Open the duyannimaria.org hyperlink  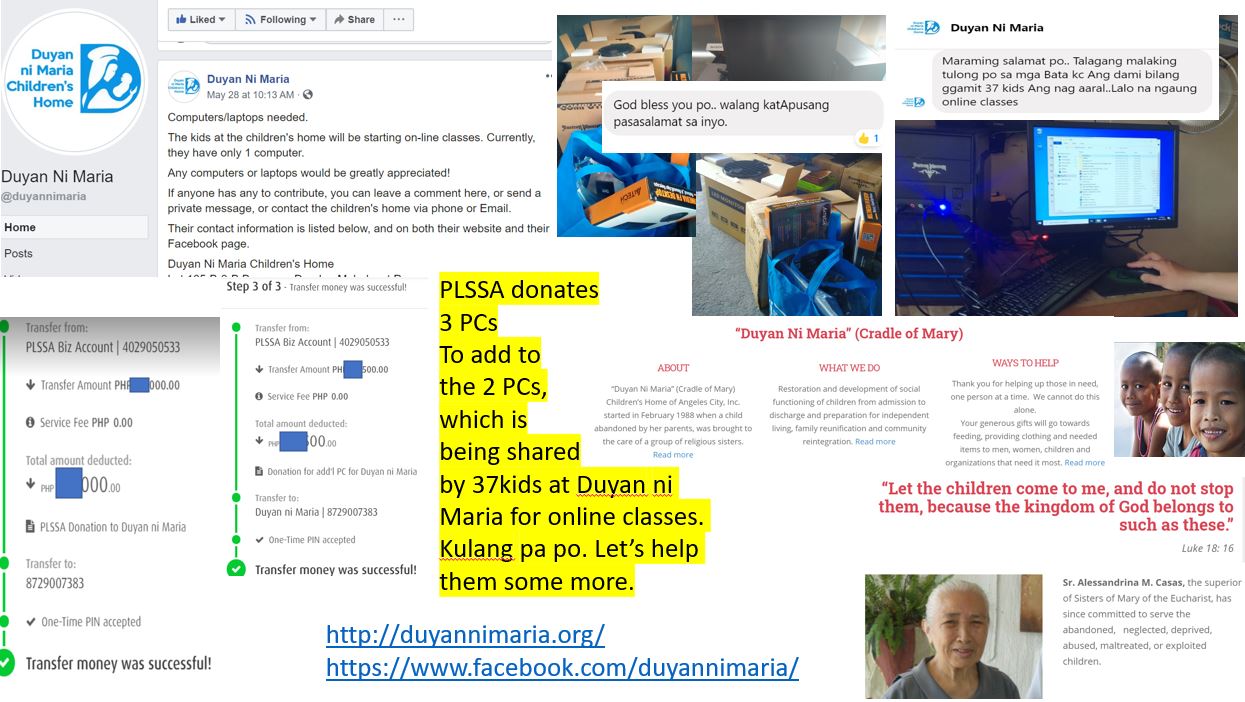click(x=465, y=635)
